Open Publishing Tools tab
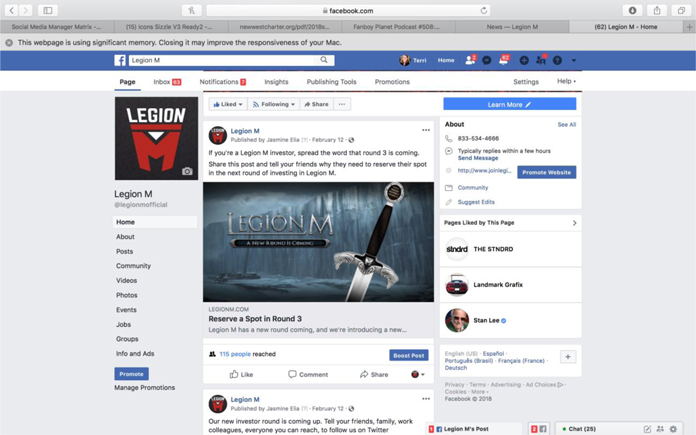The image size is (696, 435). 331,82
